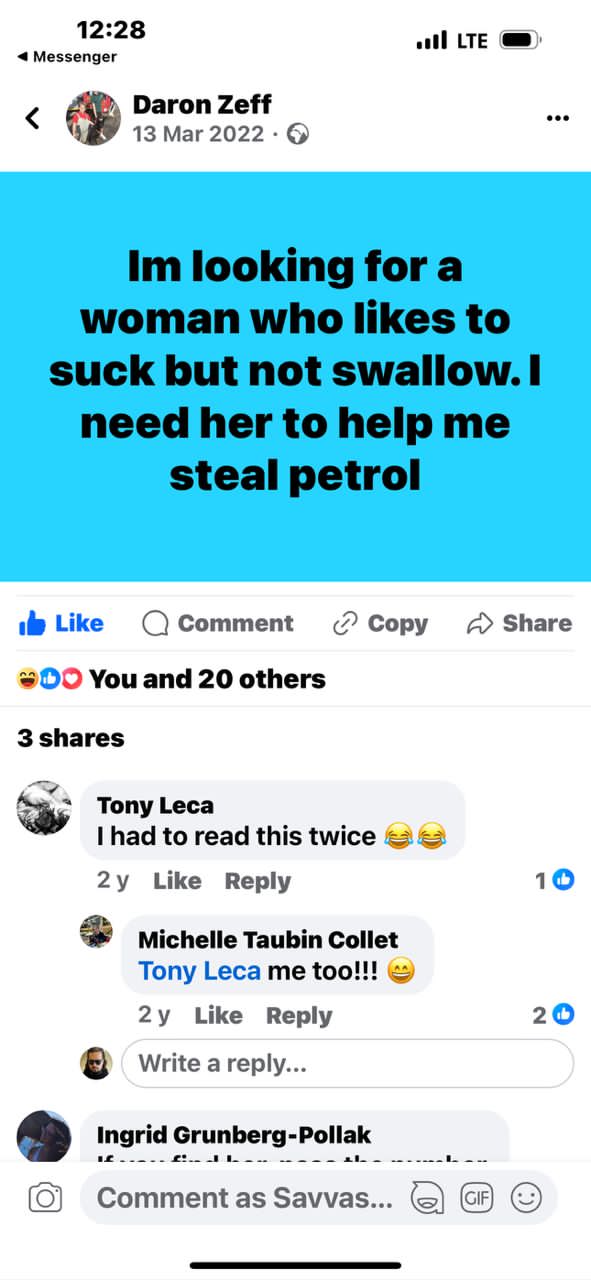
Task: Tap the Comment button under the post
Action: pos(218,623)
